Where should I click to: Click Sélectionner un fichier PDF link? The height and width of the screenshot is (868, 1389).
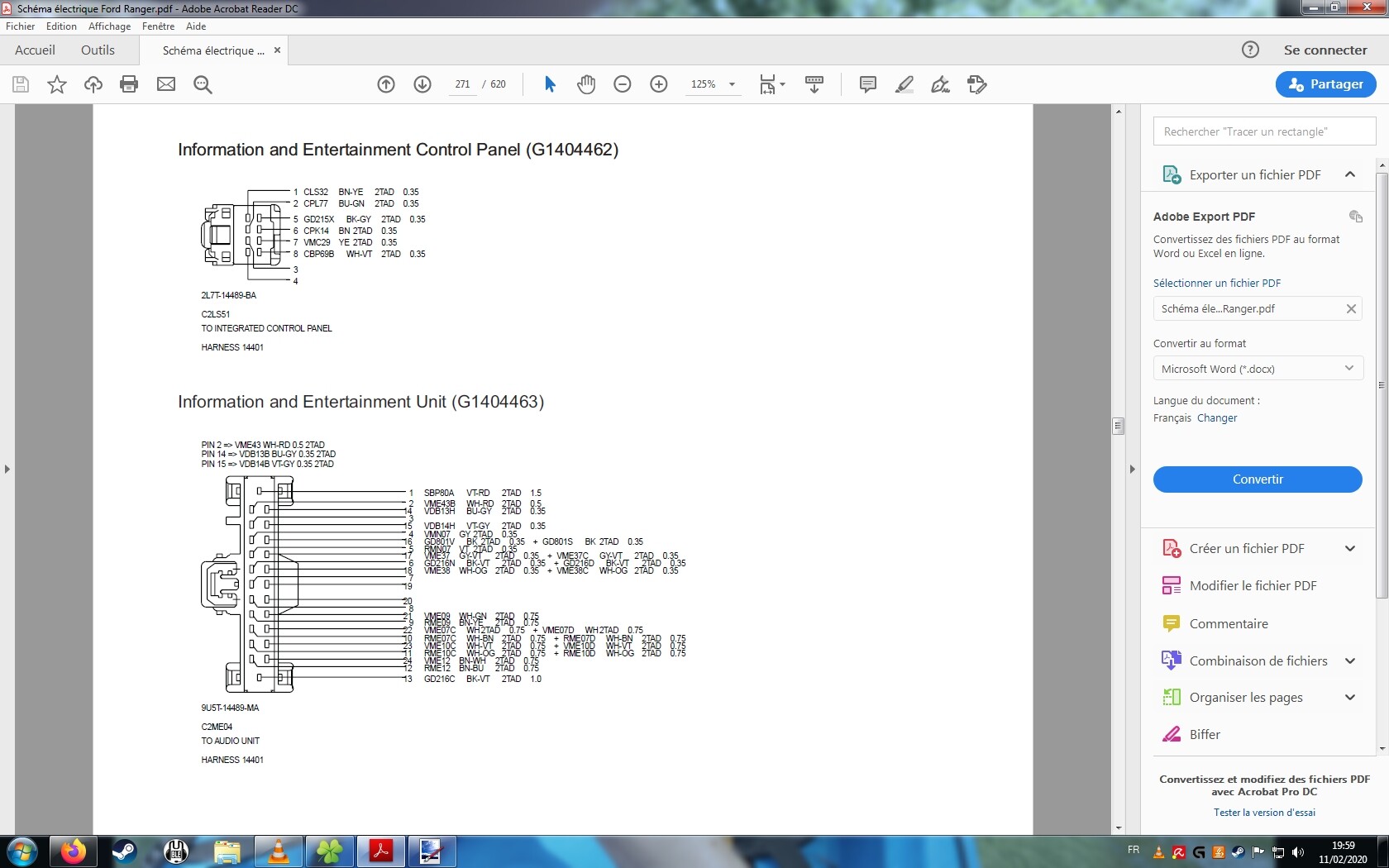1216,283
